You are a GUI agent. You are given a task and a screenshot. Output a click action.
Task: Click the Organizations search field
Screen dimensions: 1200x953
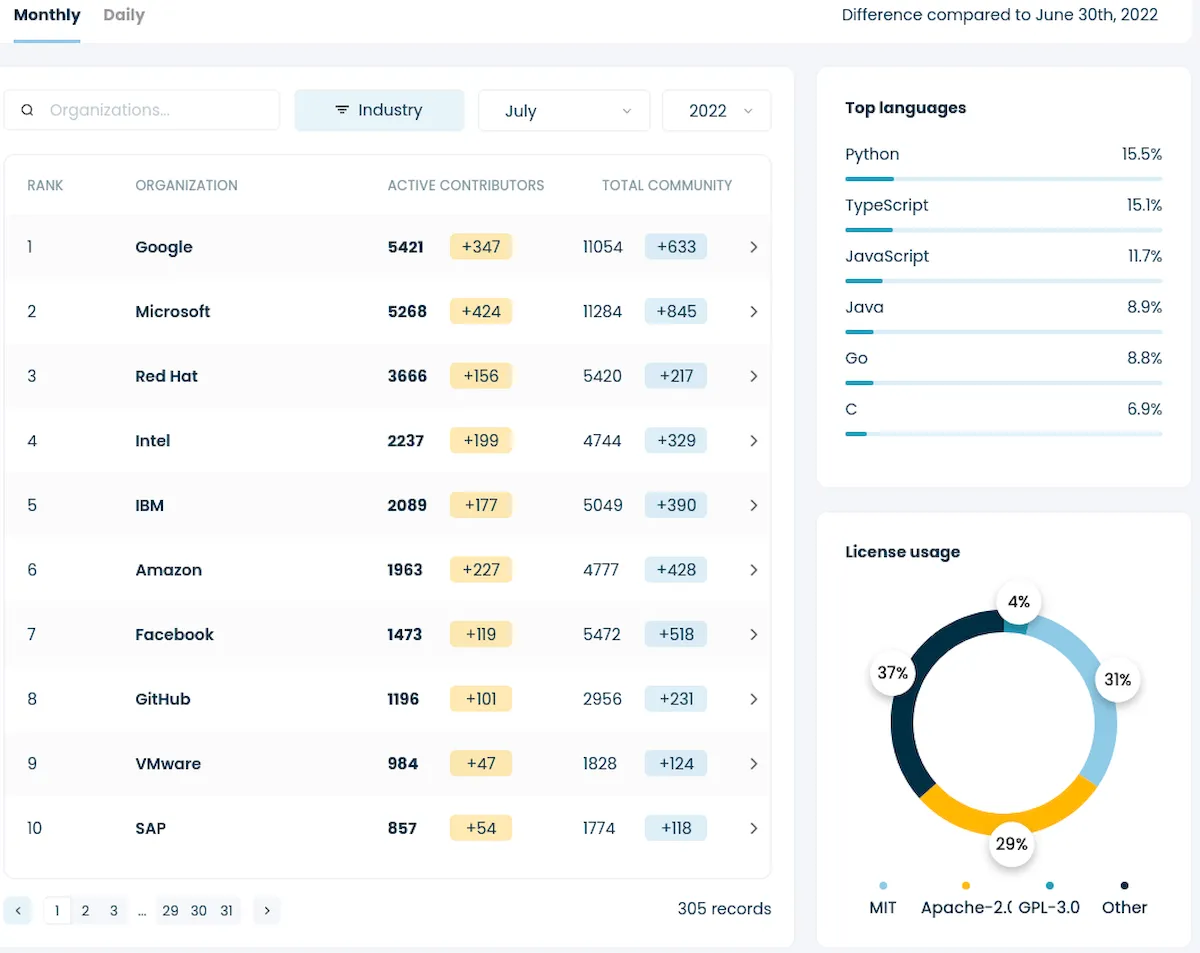(142, 110)
